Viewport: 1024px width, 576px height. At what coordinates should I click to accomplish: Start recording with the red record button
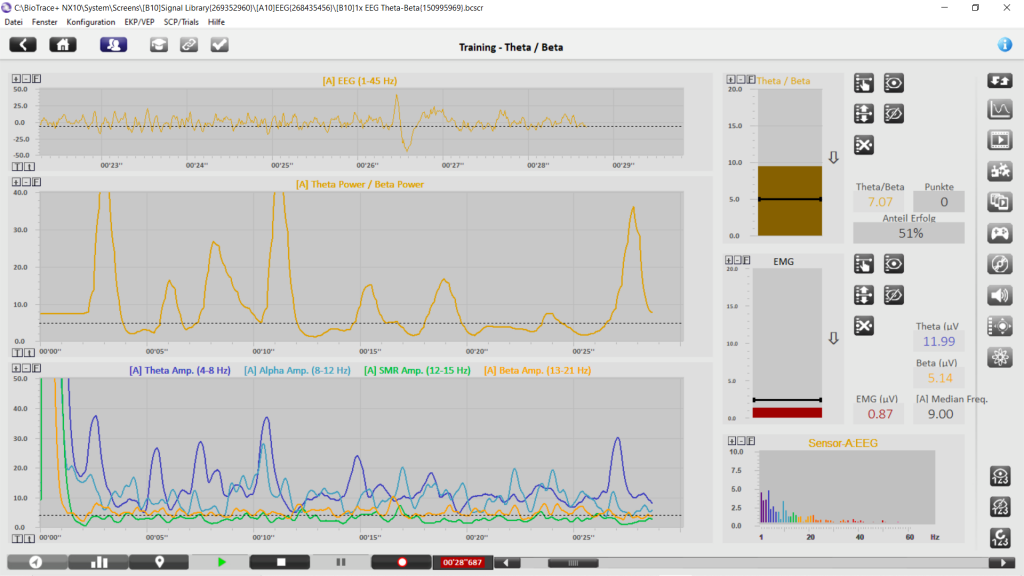click(x=402, y=562)
